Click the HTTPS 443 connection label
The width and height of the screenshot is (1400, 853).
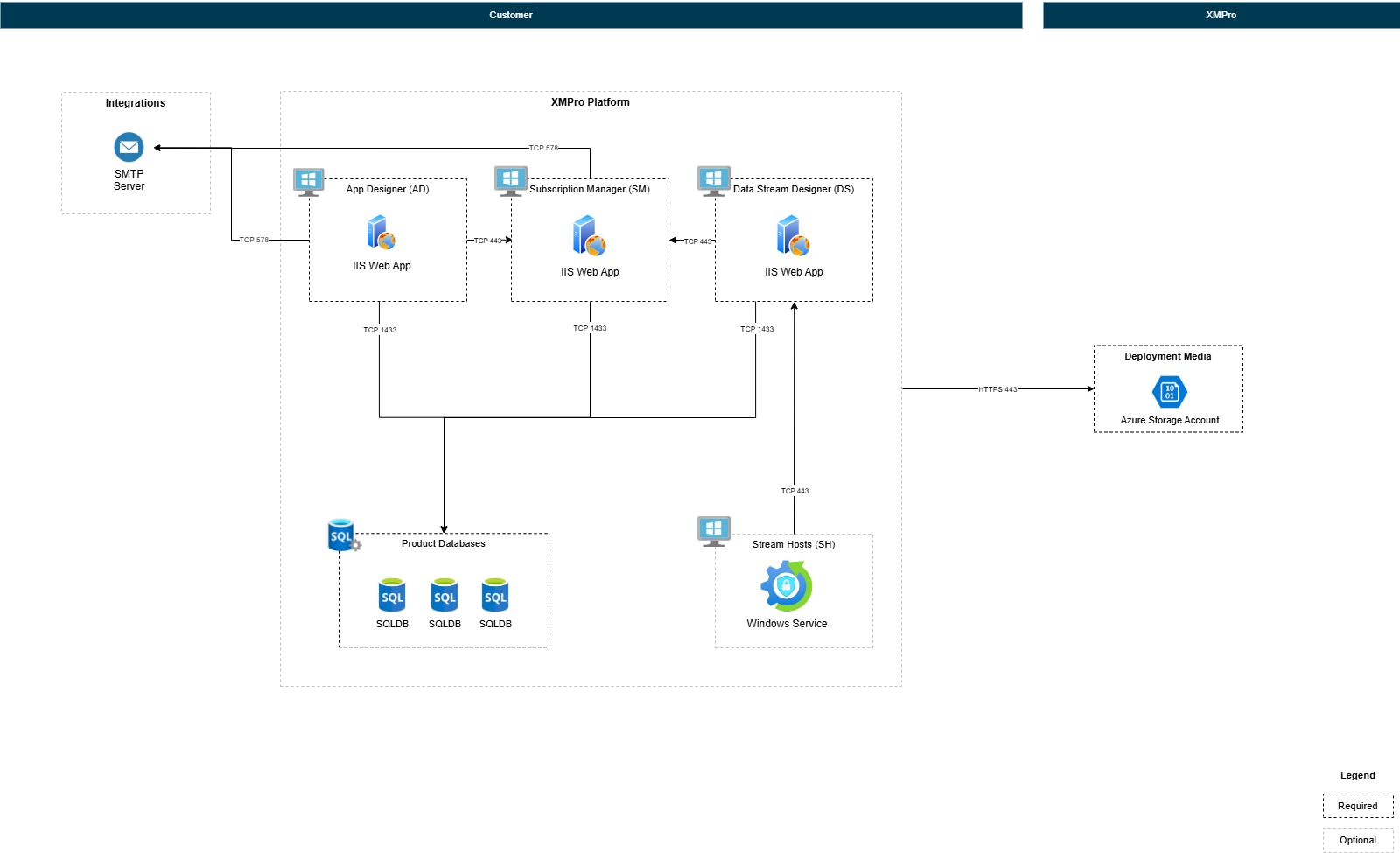[x=997, y=390]
